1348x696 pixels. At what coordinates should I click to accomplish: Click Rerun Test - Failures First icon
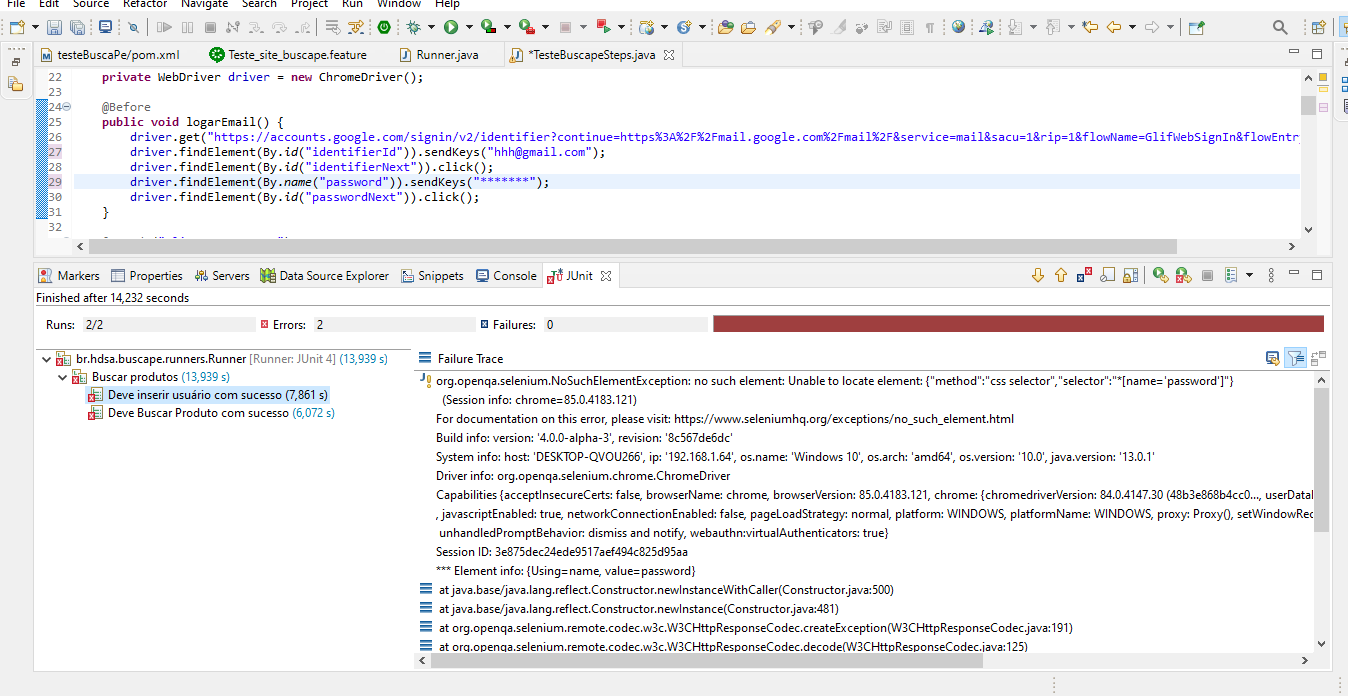pyautogui.click(x=1183, y=275)
